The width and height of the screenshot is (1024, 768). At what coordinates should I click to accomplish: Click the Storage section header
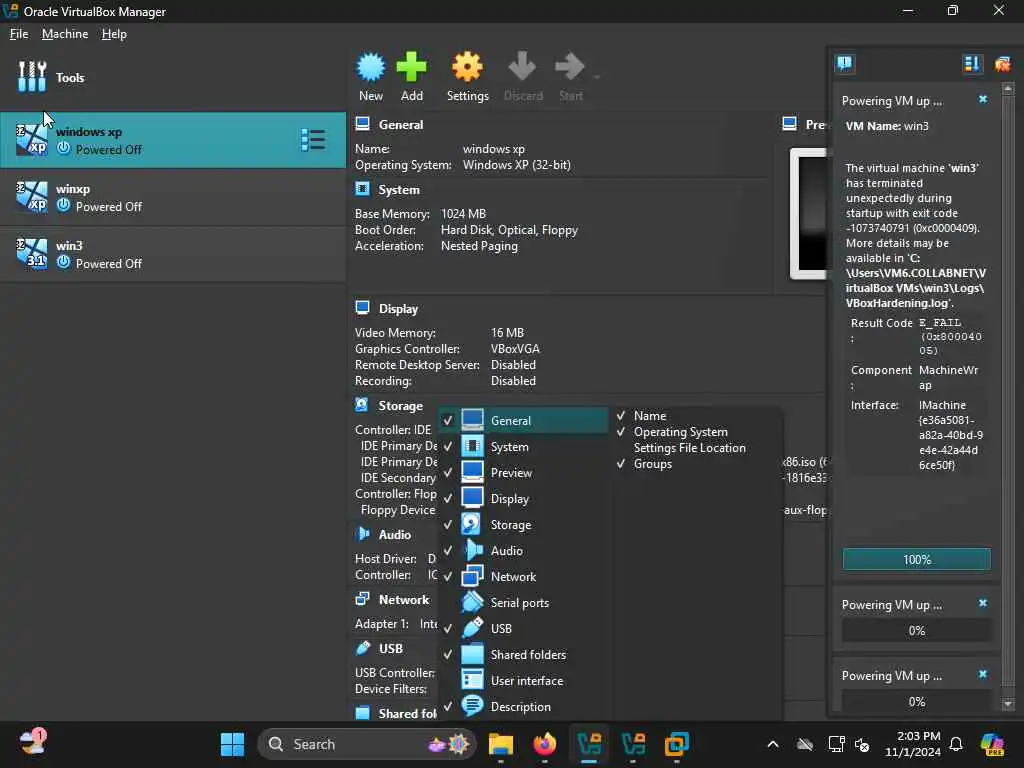[x=400, y=406]
